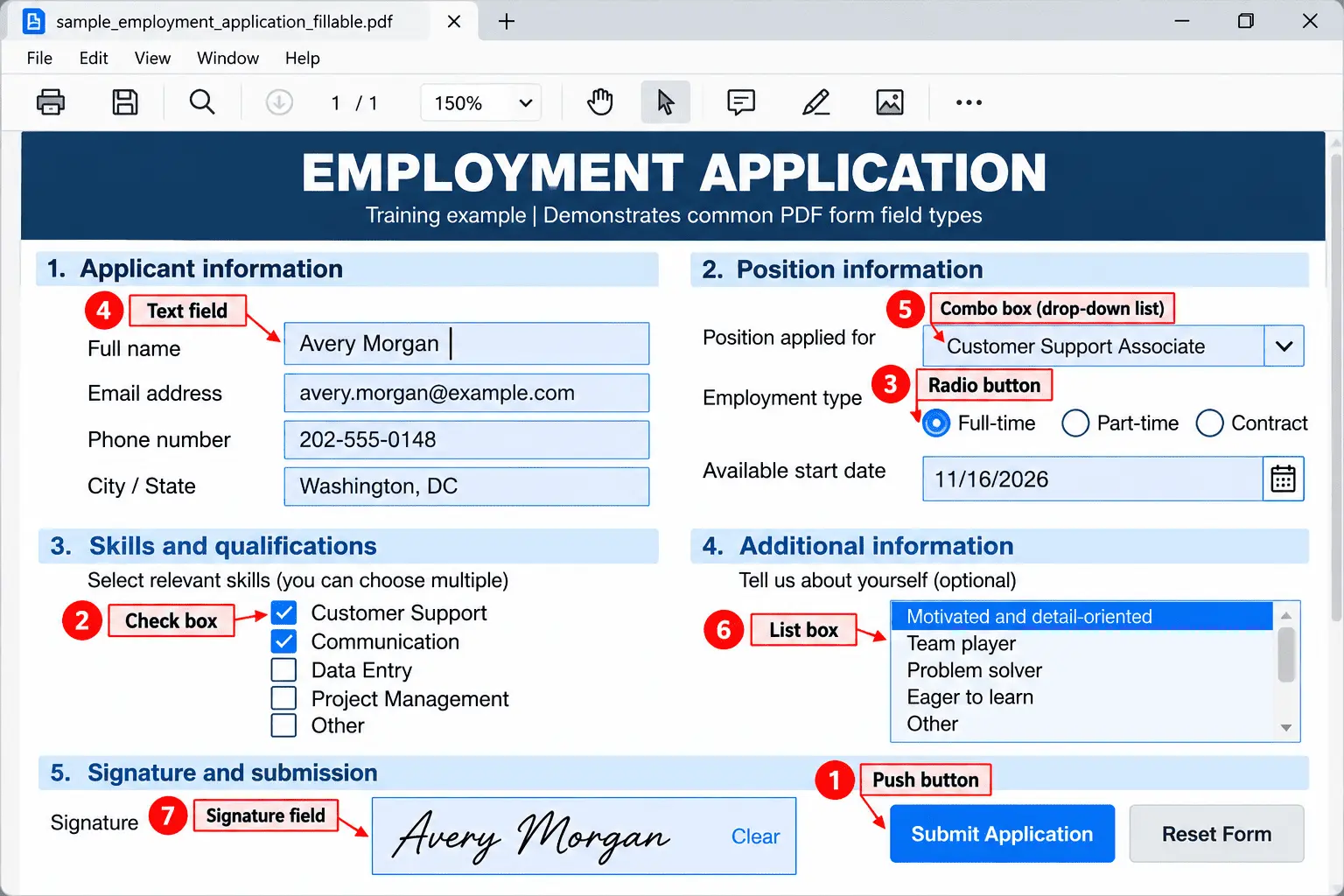The image size is (1344, 896).
Task: Check the Data Entry checkbox
Action: point(283,669)
